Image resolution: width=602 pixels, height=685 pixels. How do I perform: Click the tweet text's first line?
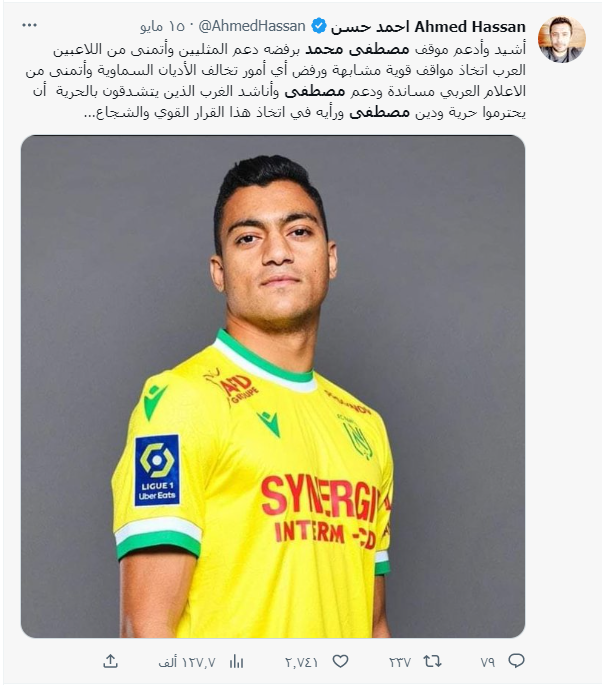pyautogui.click(x=289, y=49)
